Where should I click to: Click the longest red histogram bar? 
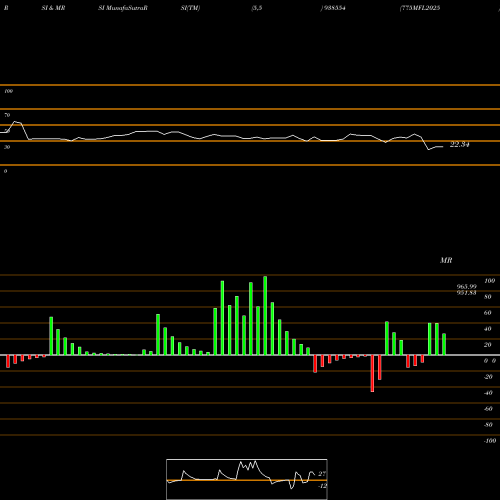tap(372, 373)
